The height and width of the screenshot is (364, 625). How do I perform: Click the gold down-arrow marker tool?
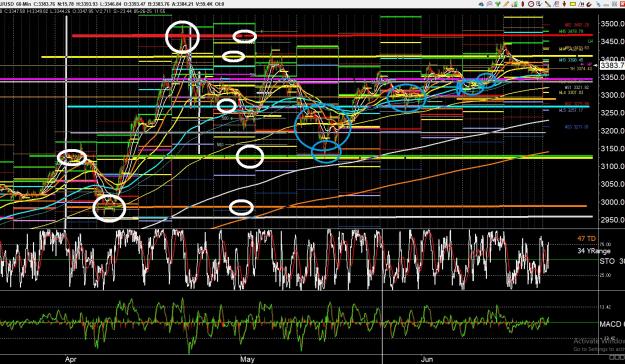564,4
